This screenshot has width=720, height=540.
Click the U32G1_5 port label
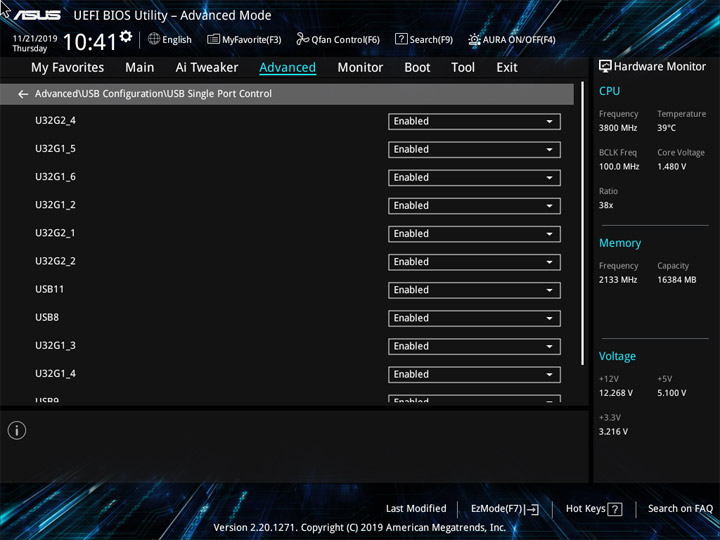[x=55, y=149]
